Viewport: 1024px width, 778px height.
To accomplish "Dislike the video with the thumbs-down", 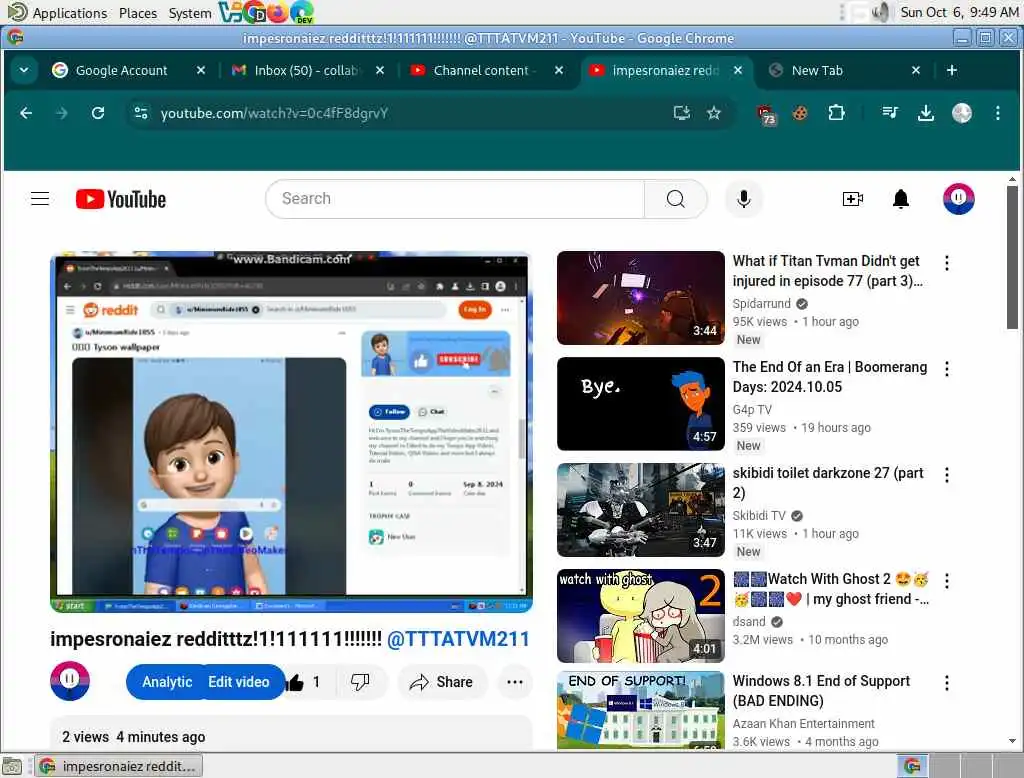I will [360, 682].
